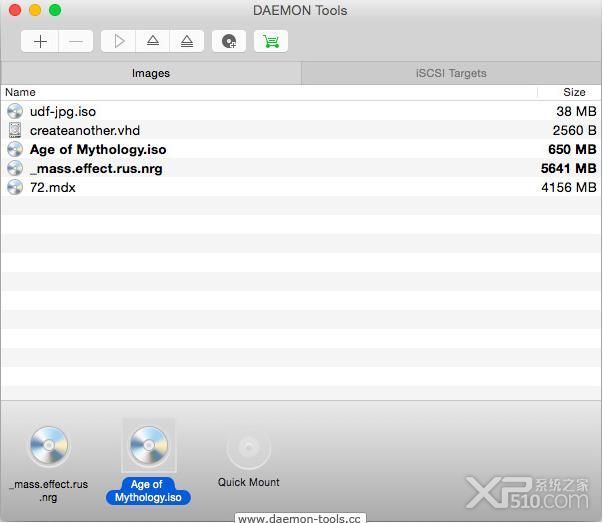Select the mounted _mass.effect.rus.nrg drive disc

click(49, 446)
